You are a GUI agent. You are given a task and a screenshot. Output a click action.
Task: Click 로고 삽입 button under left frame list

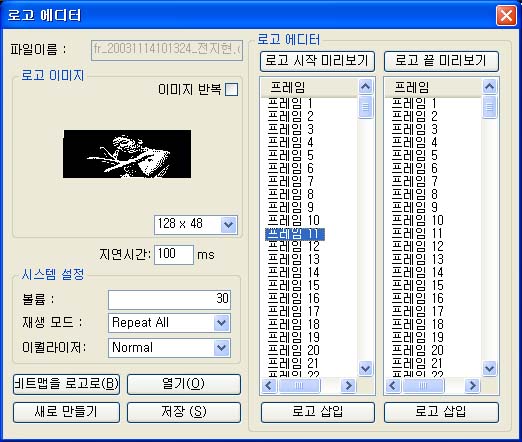click(318, 412)
